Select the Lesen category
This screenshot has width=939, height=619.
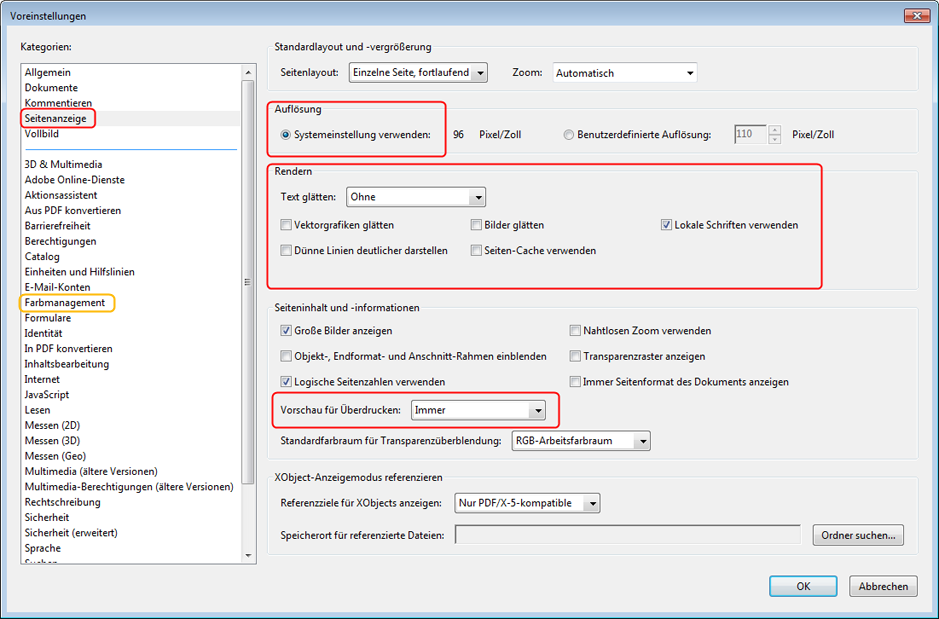[37, 410]
